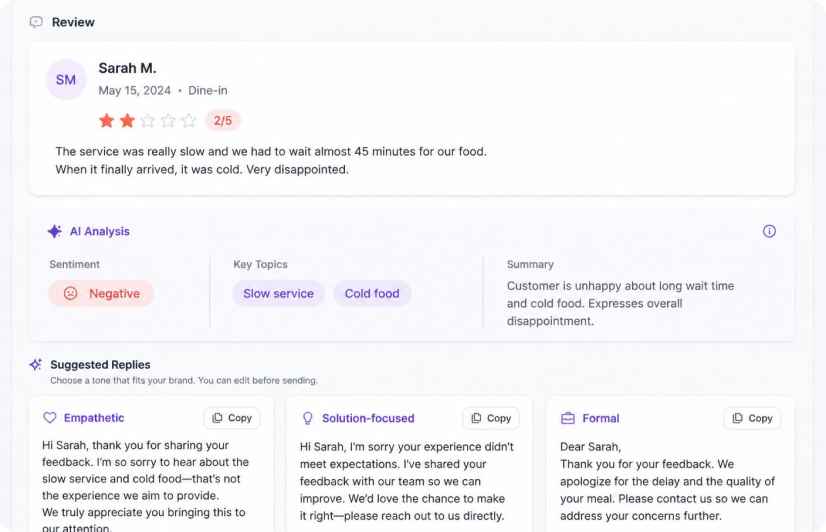Click the lightbulb icon beside Solution-focused
Screen dimensions: 826x532
(308, 418)
